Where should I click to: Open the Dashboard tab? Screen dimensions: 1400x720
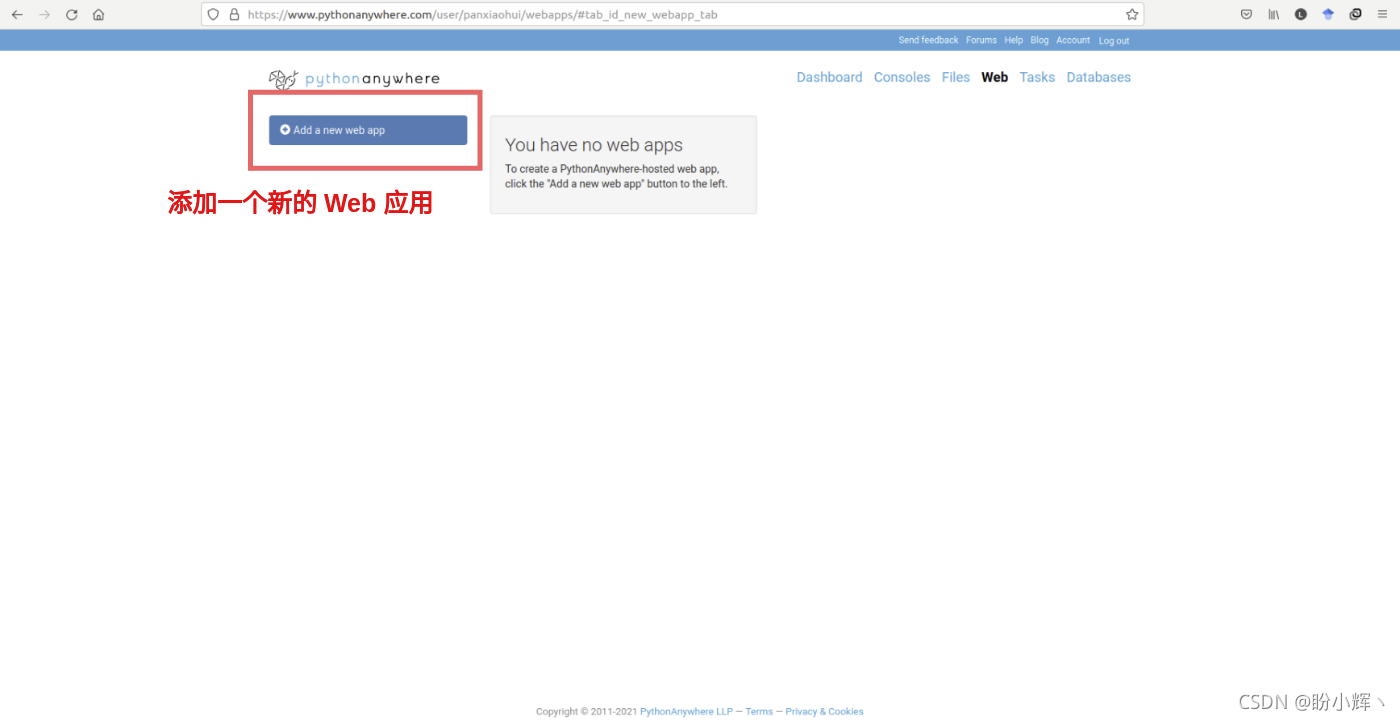(x=829, y=77)
